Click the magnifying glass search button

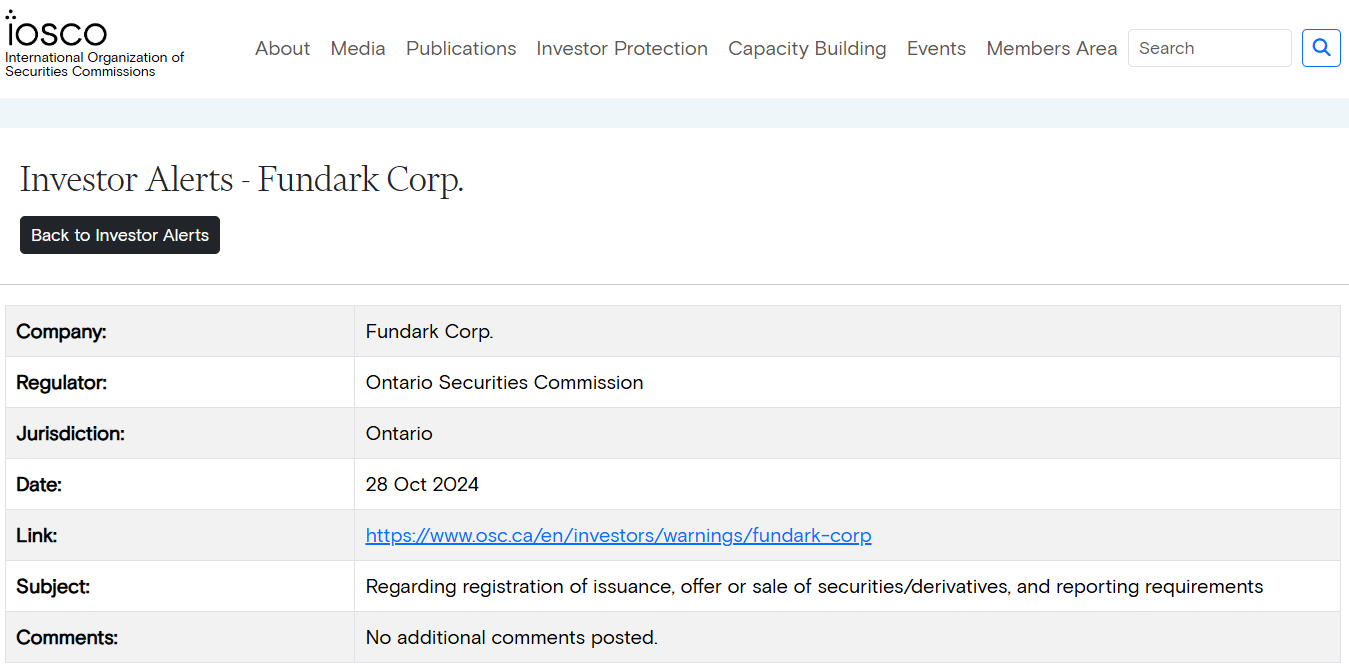(x=1321, y=48)
